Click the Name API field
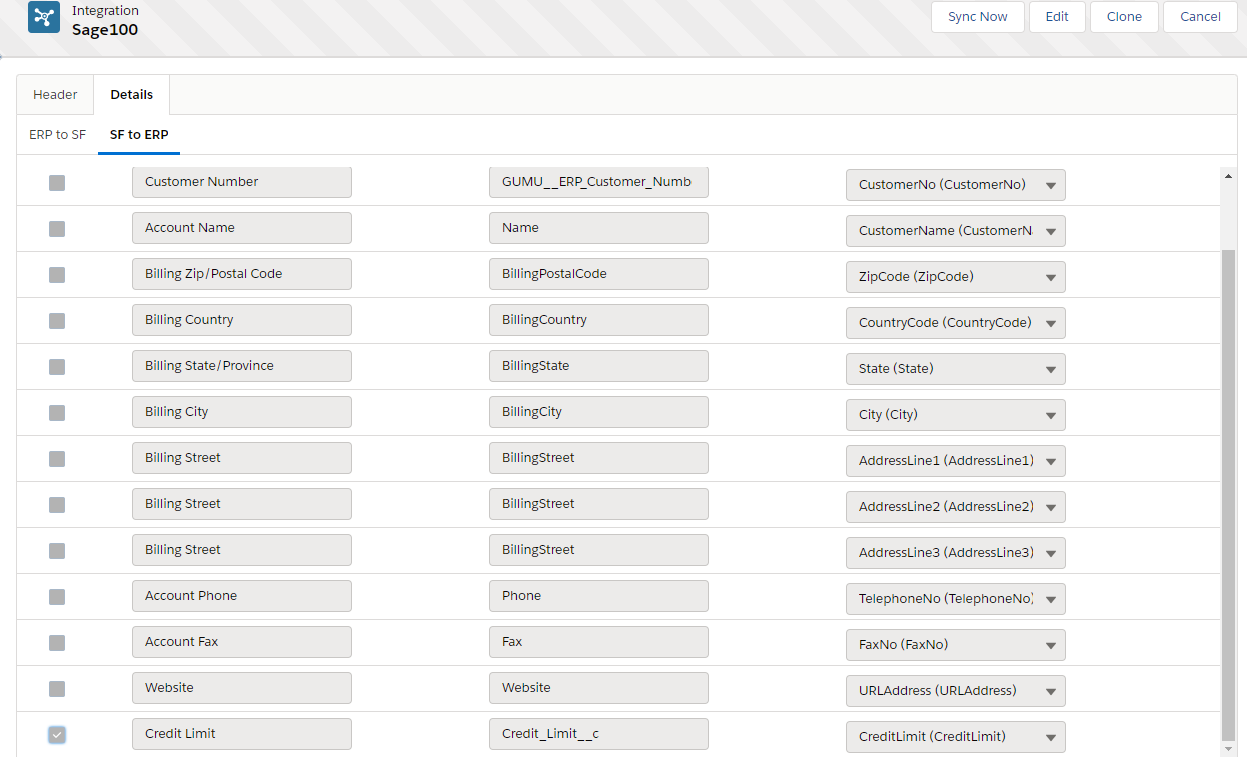The image size is (1247, 757). [x=598, y=228]
